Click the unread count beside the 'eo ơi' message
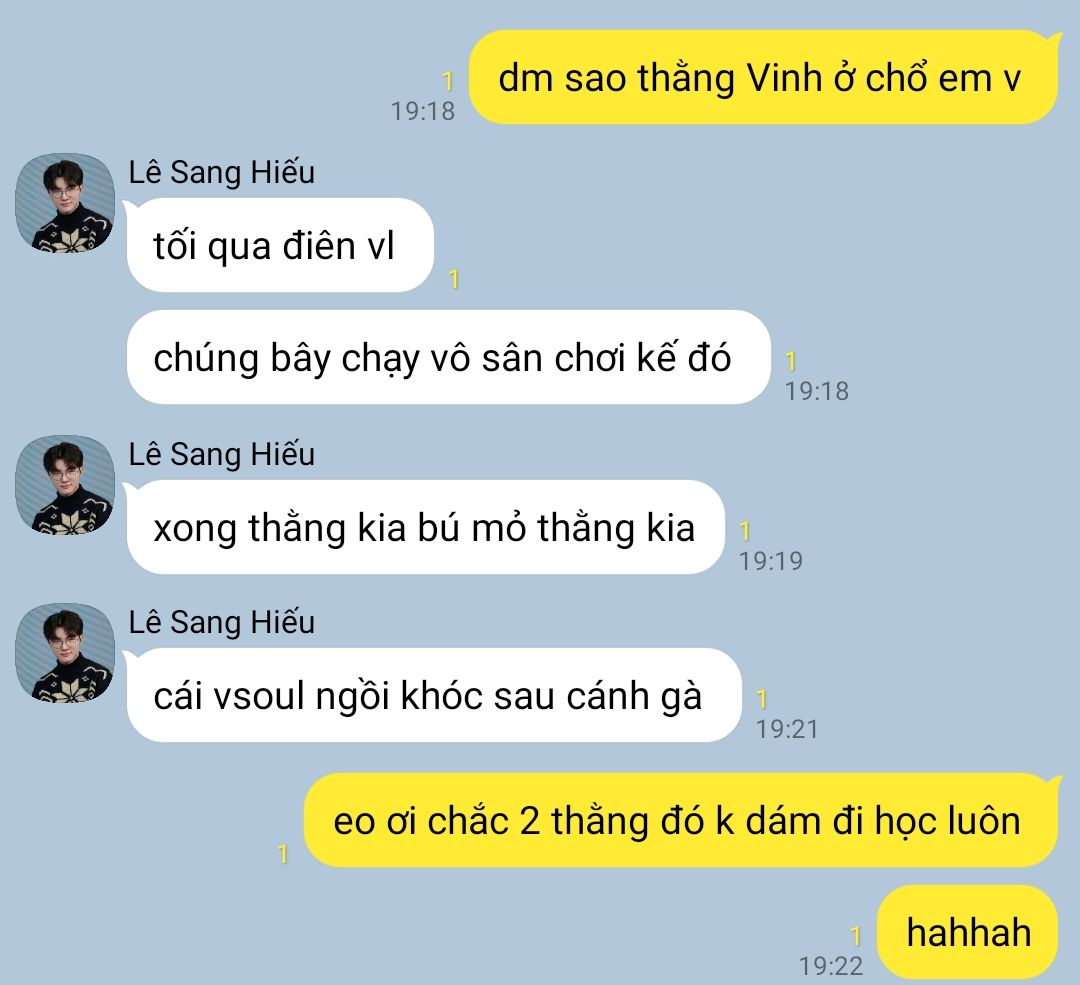Image resolution: width=1080 pixels, height=985 pixels. pyautogui.click(x=282, y=854)
